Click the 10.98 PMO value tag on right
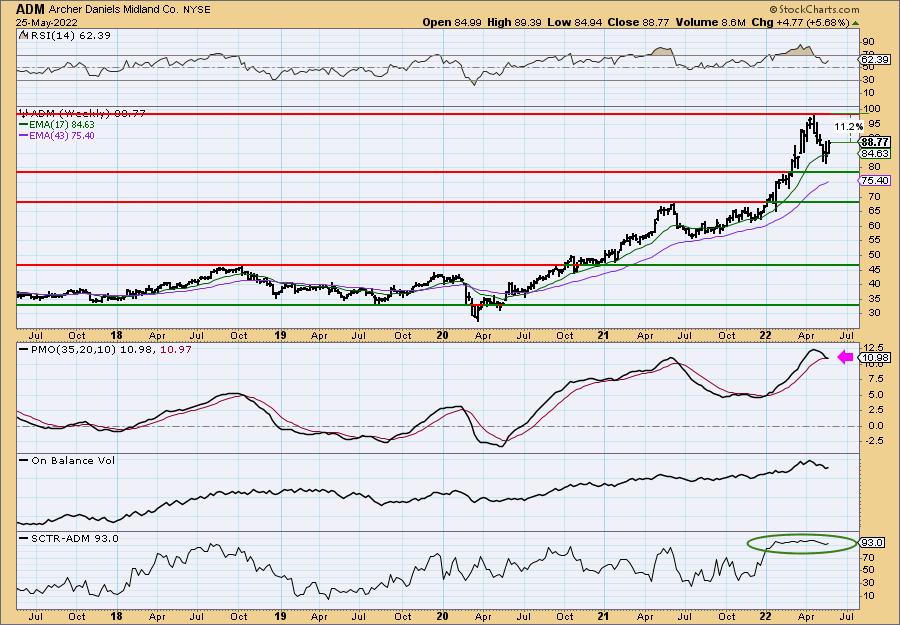900x625 pixels. pyautogui.click(x=875, y=358)
